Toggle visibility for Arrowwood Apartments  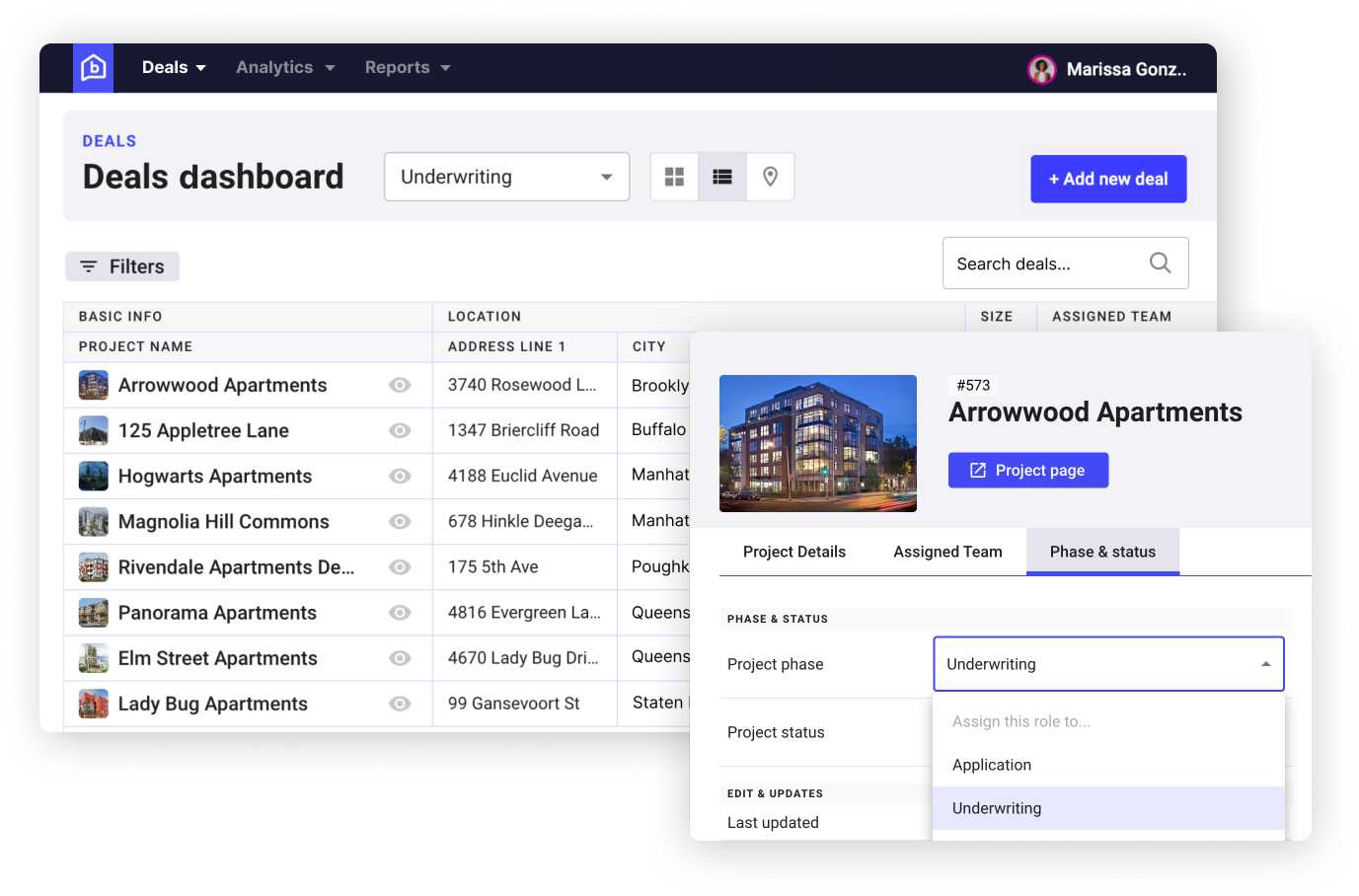point(400,385)
